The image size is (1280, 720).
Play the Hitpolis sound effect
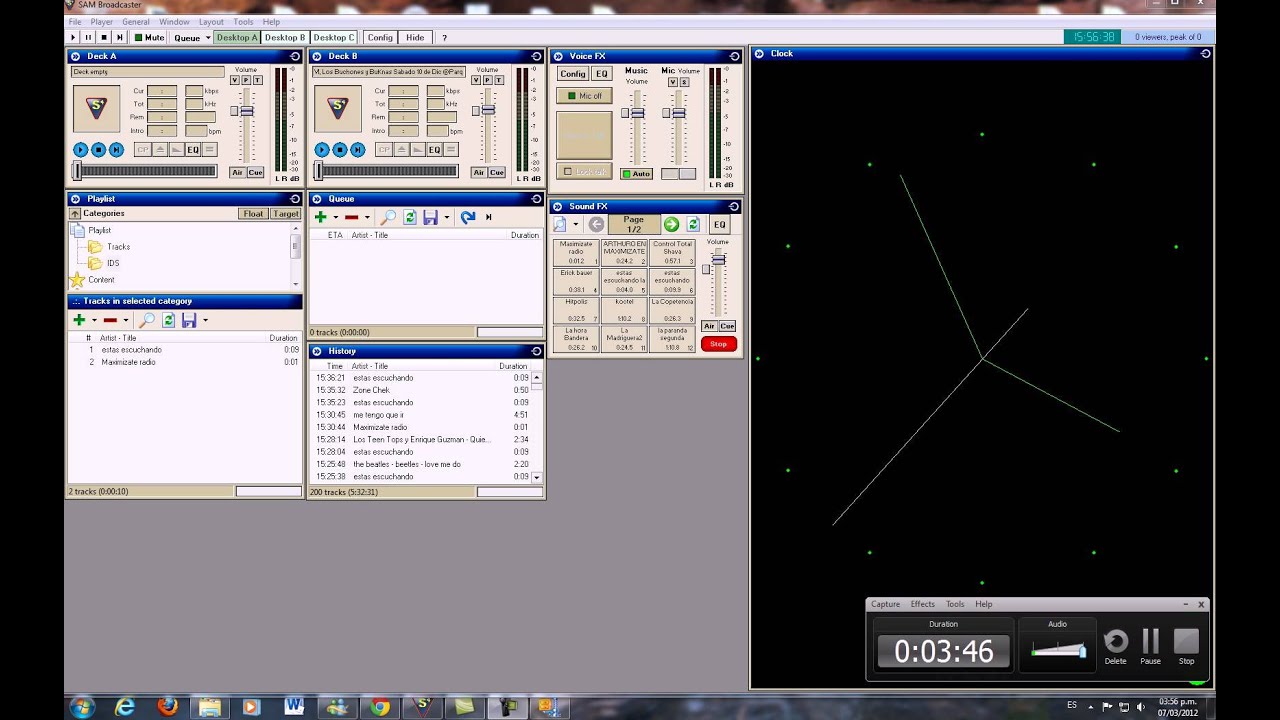[x=576, y=310]
